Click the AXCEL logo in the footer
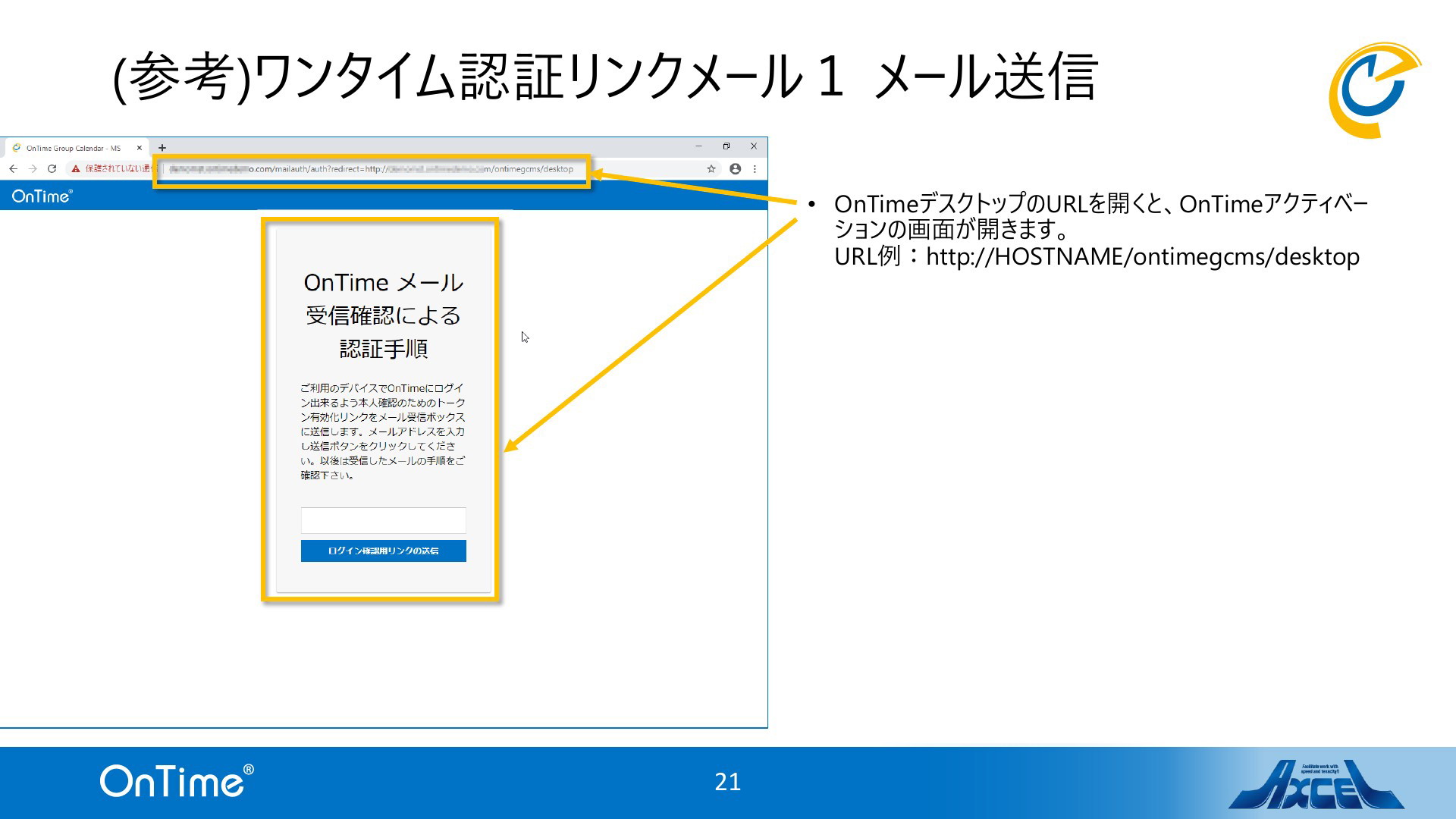The height and width of the screenshot is (819, 1456). (1316, 784)
